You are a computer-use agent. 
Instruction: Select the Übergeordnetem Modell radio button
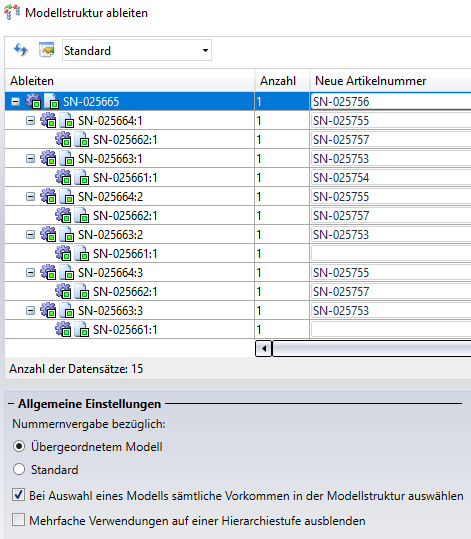click(19, 447)
